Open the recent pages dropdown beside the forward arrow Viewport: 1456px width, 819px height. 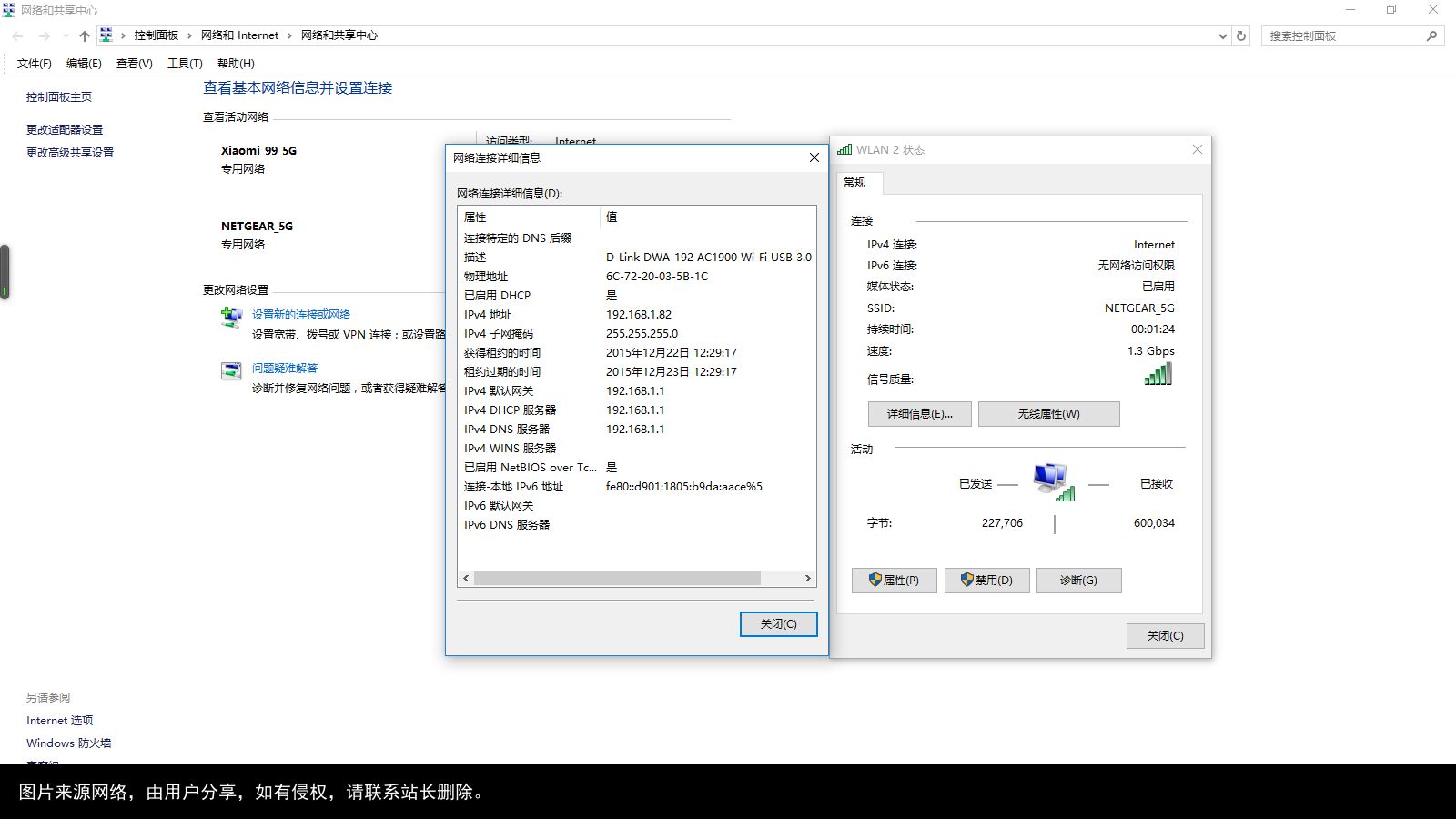[x=64, y=35]
